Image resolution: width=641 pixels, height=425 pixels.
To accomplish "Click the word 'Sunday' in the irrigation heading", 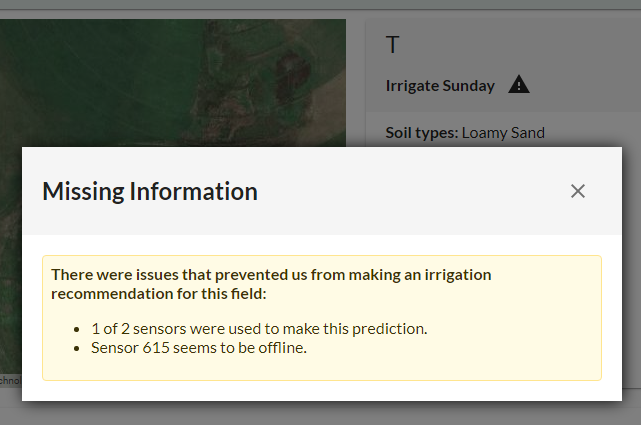I will pos(468,86).
